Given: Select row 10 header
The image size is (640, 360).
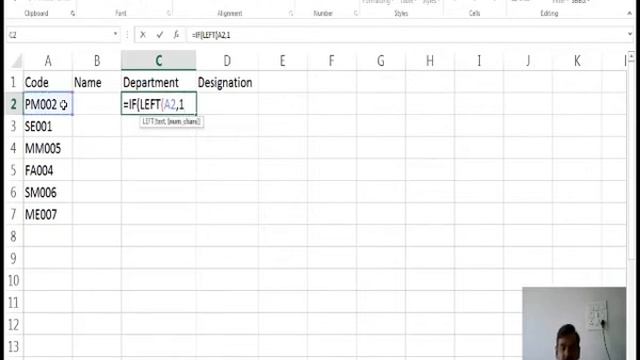Looking at the screenshot, I should 13,280.
